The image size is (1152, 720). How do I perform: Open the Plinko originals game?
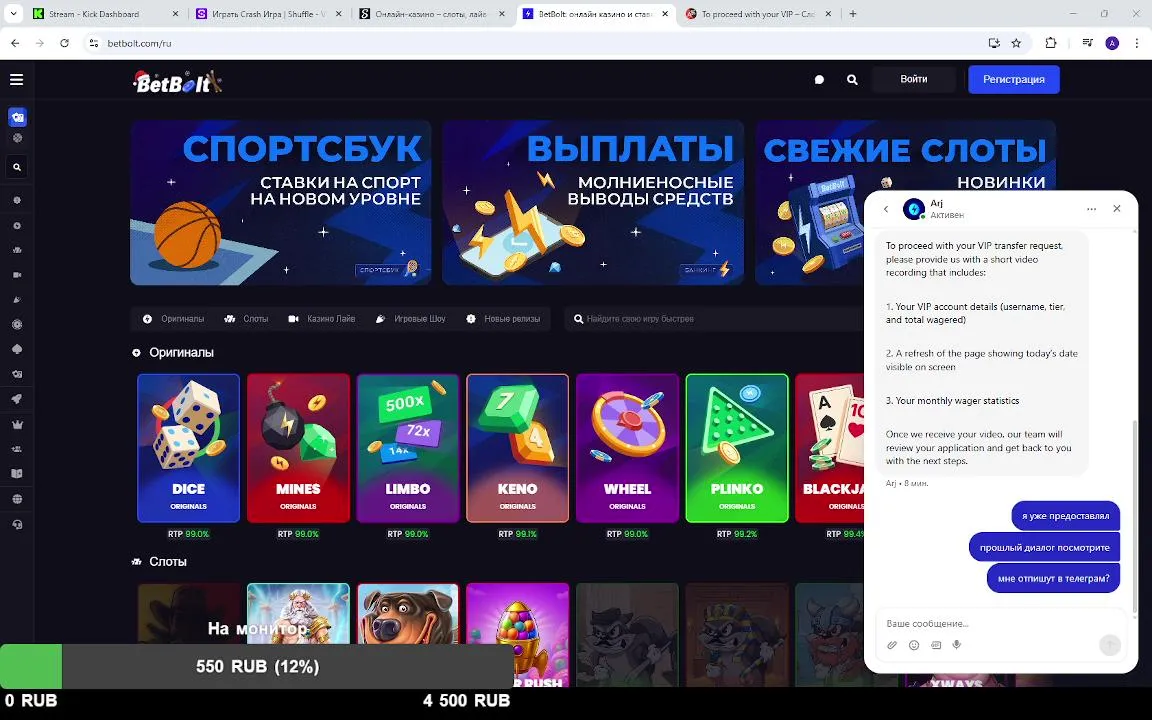(x=737, y=448)
